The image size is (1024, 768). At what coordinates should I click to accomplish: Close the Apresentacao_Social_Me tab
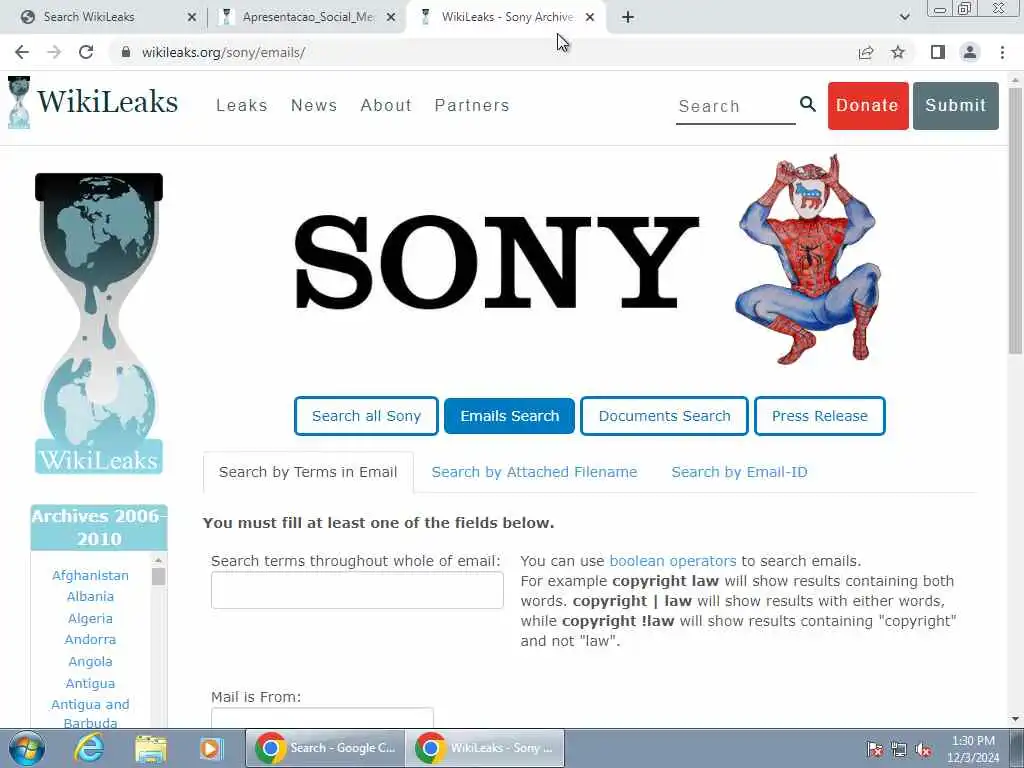391,17
